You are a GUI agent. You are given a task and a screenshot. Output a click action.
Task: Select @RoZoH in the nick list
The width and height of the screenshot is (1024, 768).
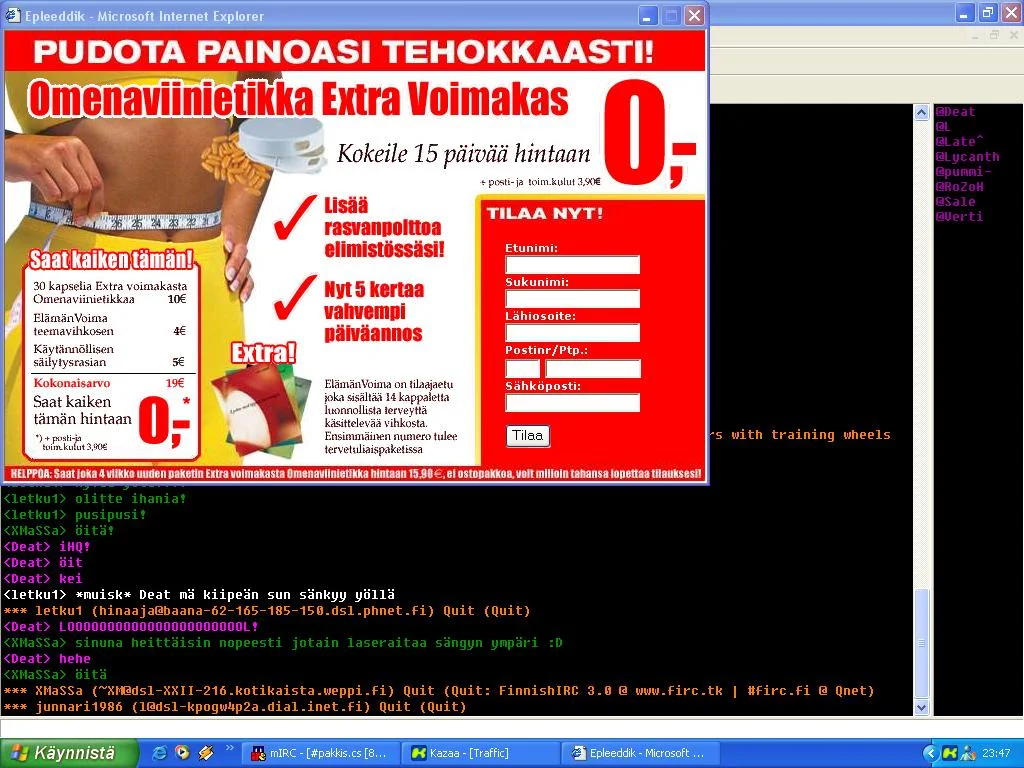point(960,187)
